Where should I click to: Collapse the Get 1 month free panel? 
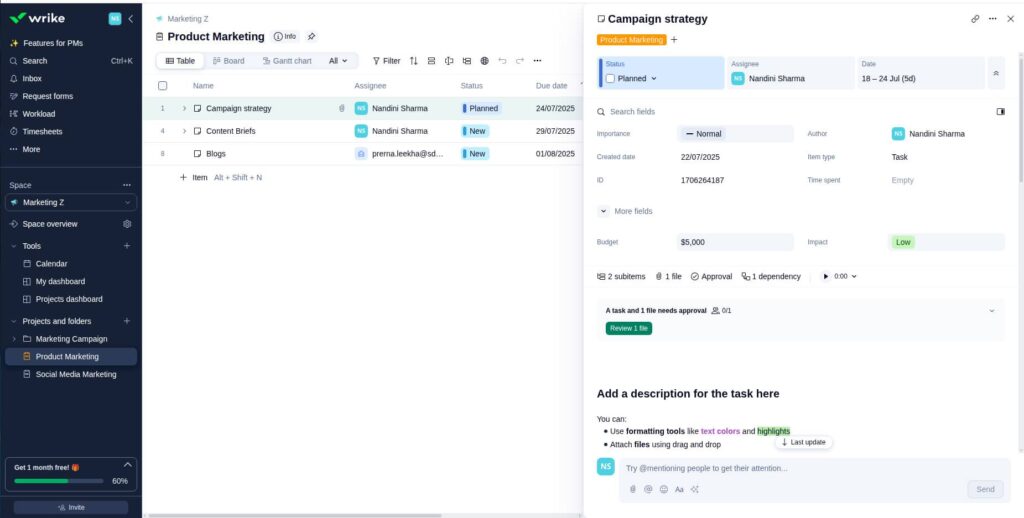(x=127, y=465)
